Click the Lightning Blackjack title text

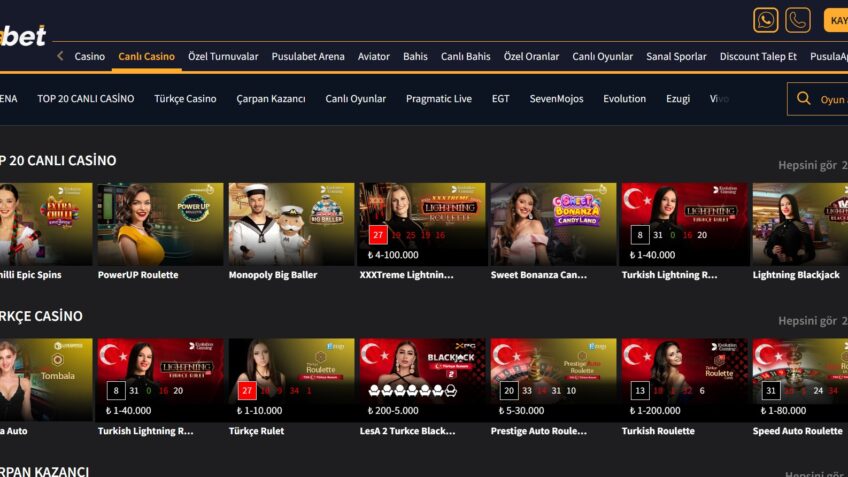pos(796,275)
